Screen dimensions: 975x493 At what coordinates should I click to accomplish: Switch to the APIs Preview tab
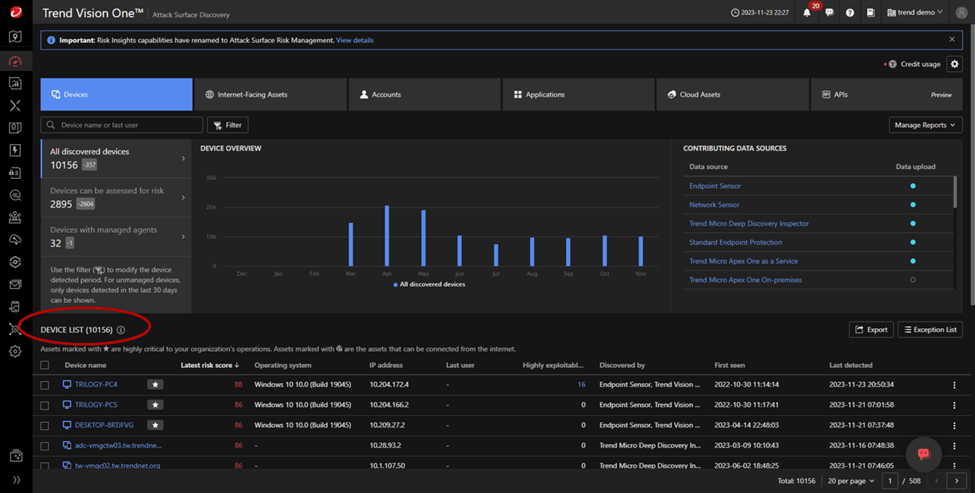point(887,94)
